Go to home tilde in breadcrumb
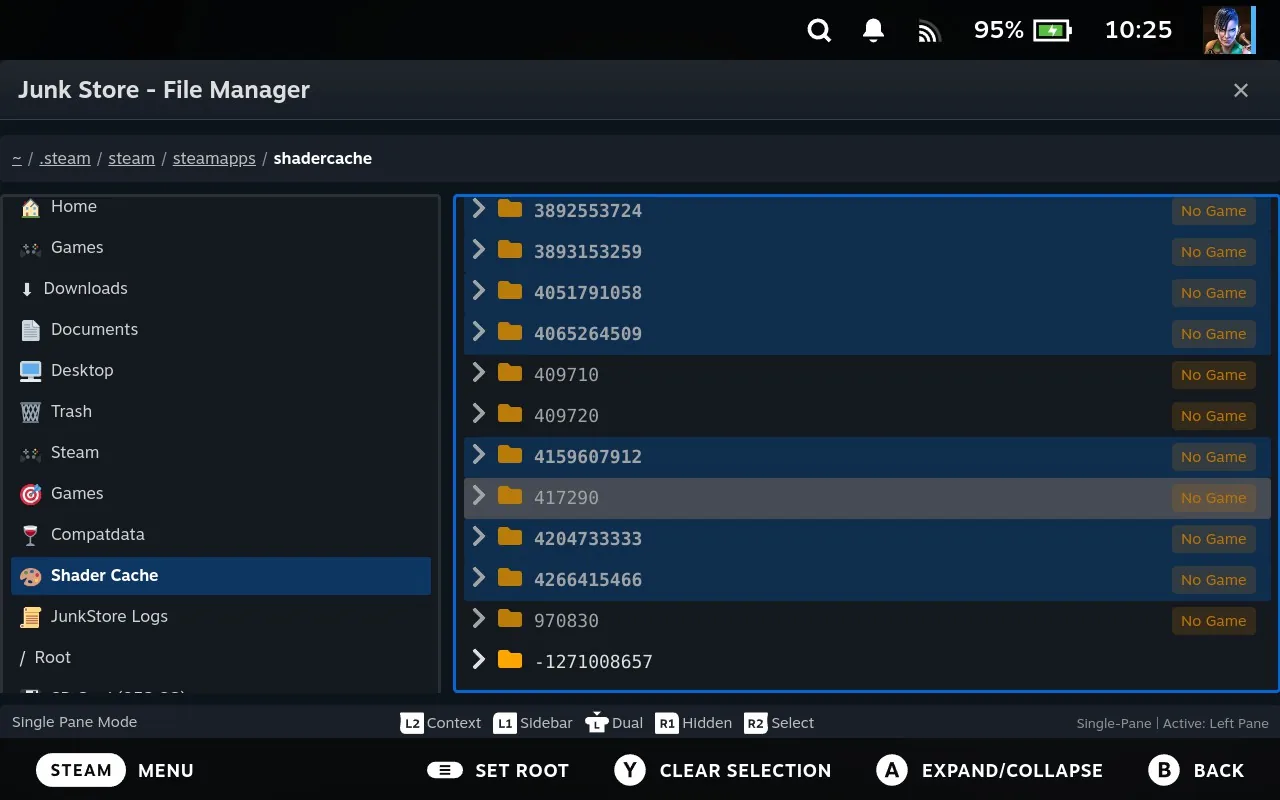The height and width of the screenshot is (800, 1280). (x=17, y=158)
